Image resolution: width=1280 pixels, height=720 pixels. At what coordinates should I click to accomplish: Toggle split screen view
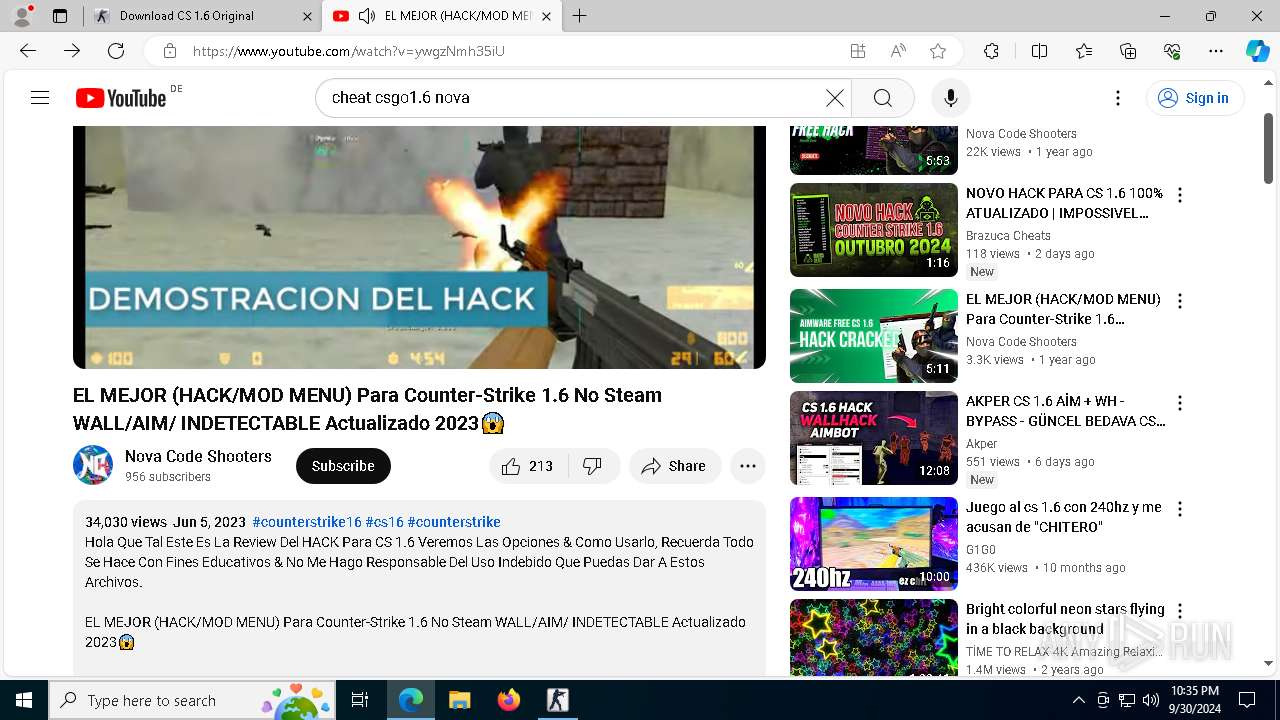1039,51
